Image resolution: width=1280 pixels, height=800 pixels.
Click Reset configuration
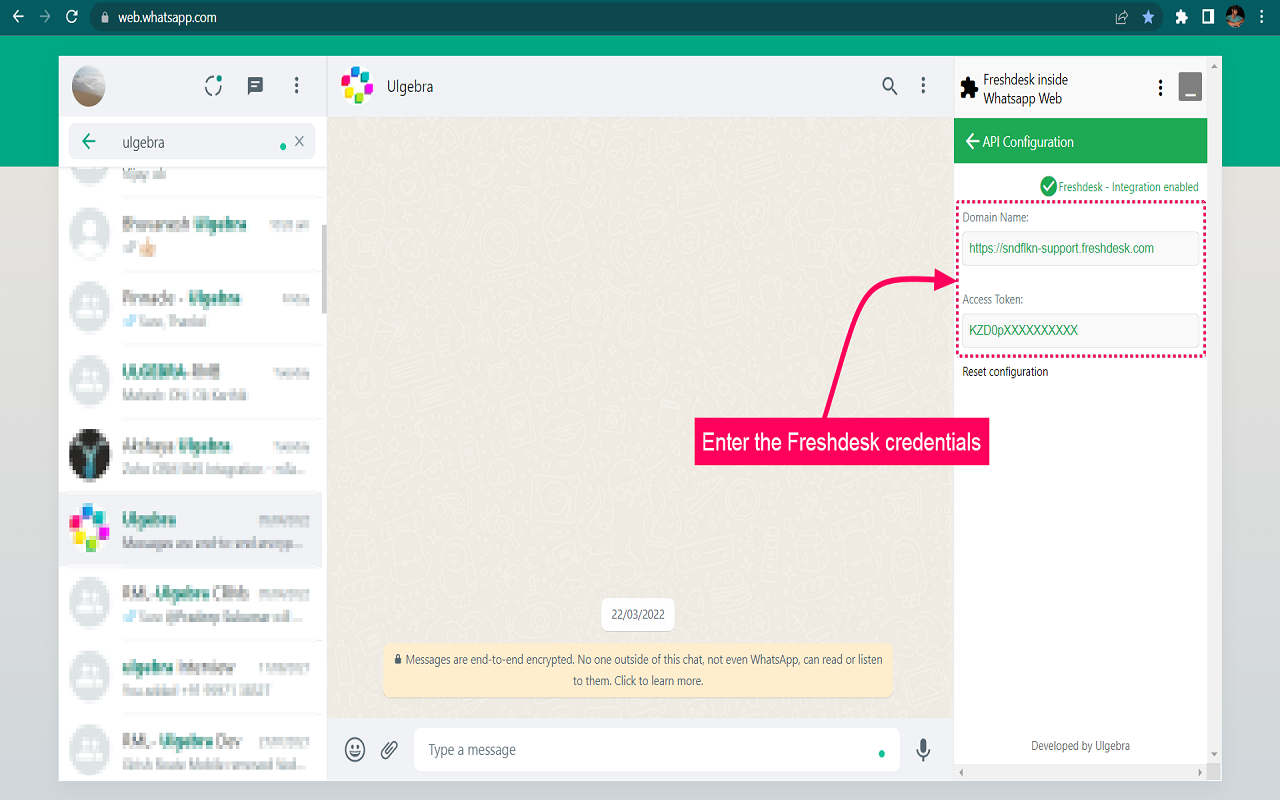(1005, 372)
